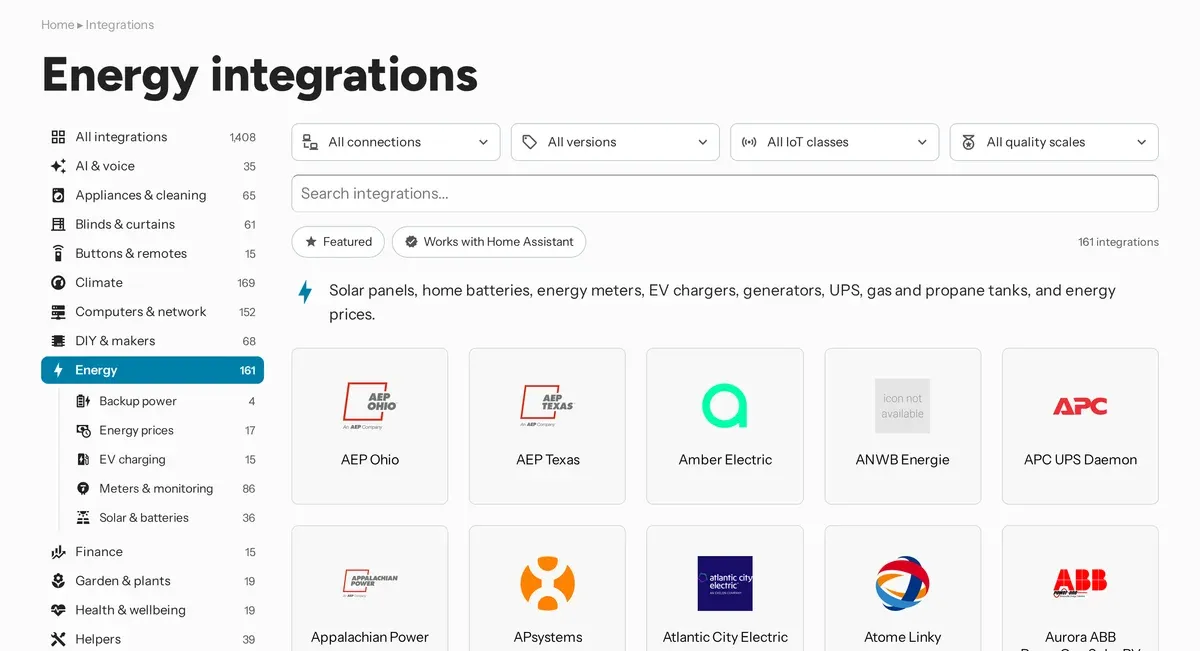Click the EV charging station icon

83,459
